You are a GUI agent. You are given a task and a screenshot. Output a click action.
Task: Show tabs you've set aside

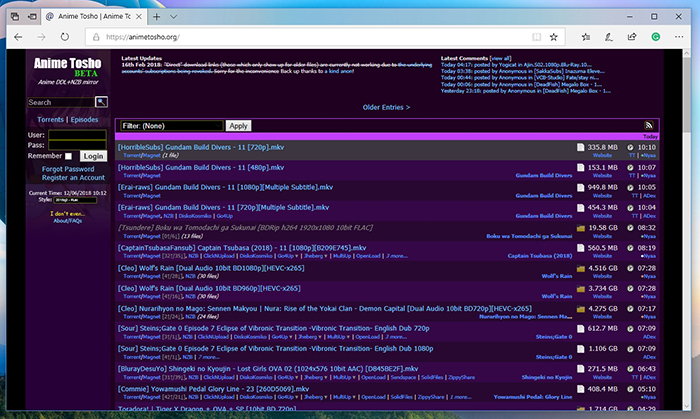pyautogui.click(x=15, y=17)
